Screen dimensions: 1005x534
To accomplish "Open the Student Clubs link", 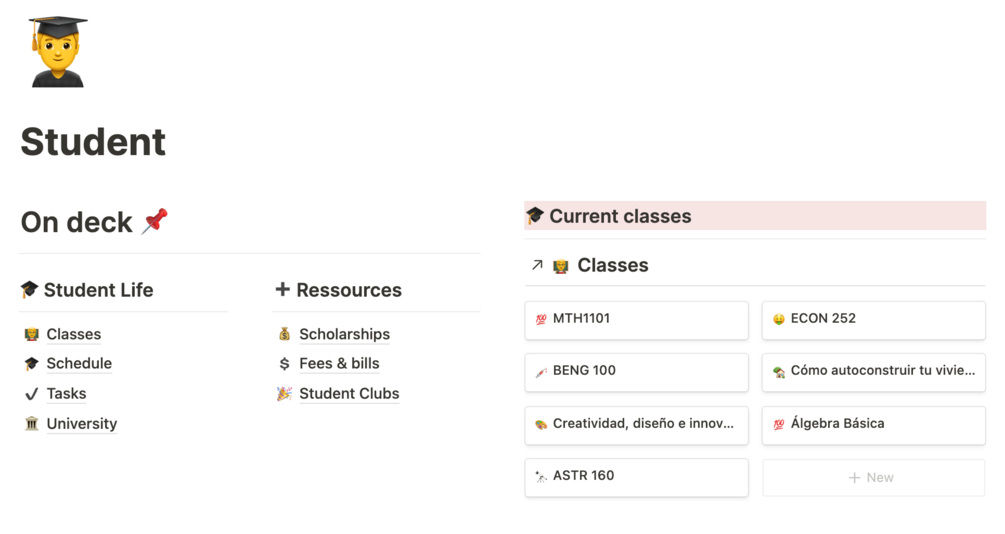I will click(x=349, y=394).
